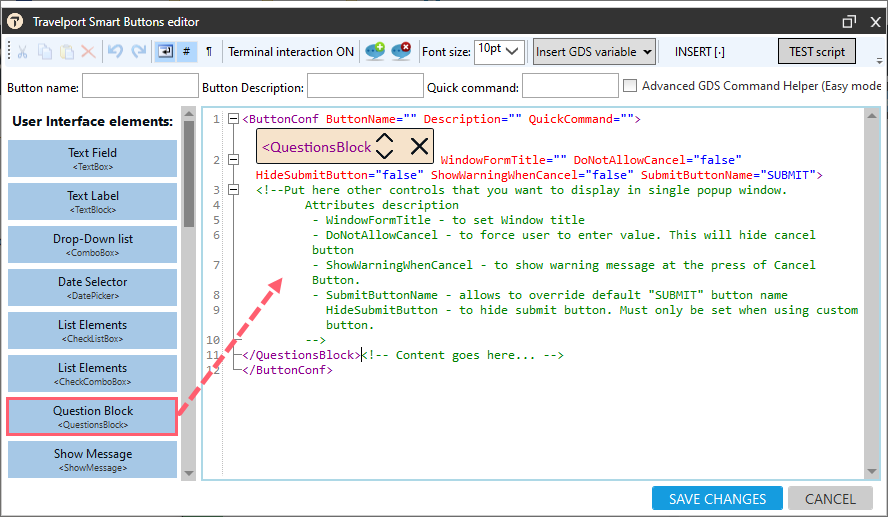Click the add comment bubble icon
The height and width of the screenshot is (517, 888).
tap(375, 52)
